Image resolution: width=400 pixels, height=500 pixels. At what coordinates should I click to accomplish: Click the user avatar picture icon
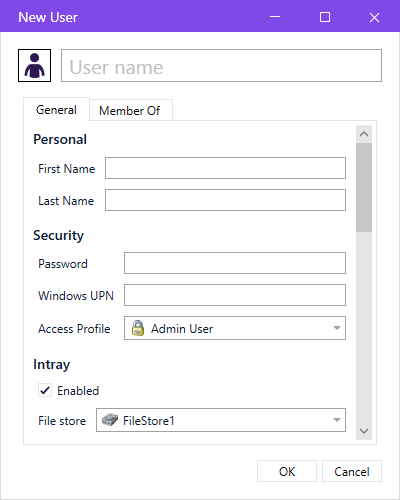tap(34, 65)
